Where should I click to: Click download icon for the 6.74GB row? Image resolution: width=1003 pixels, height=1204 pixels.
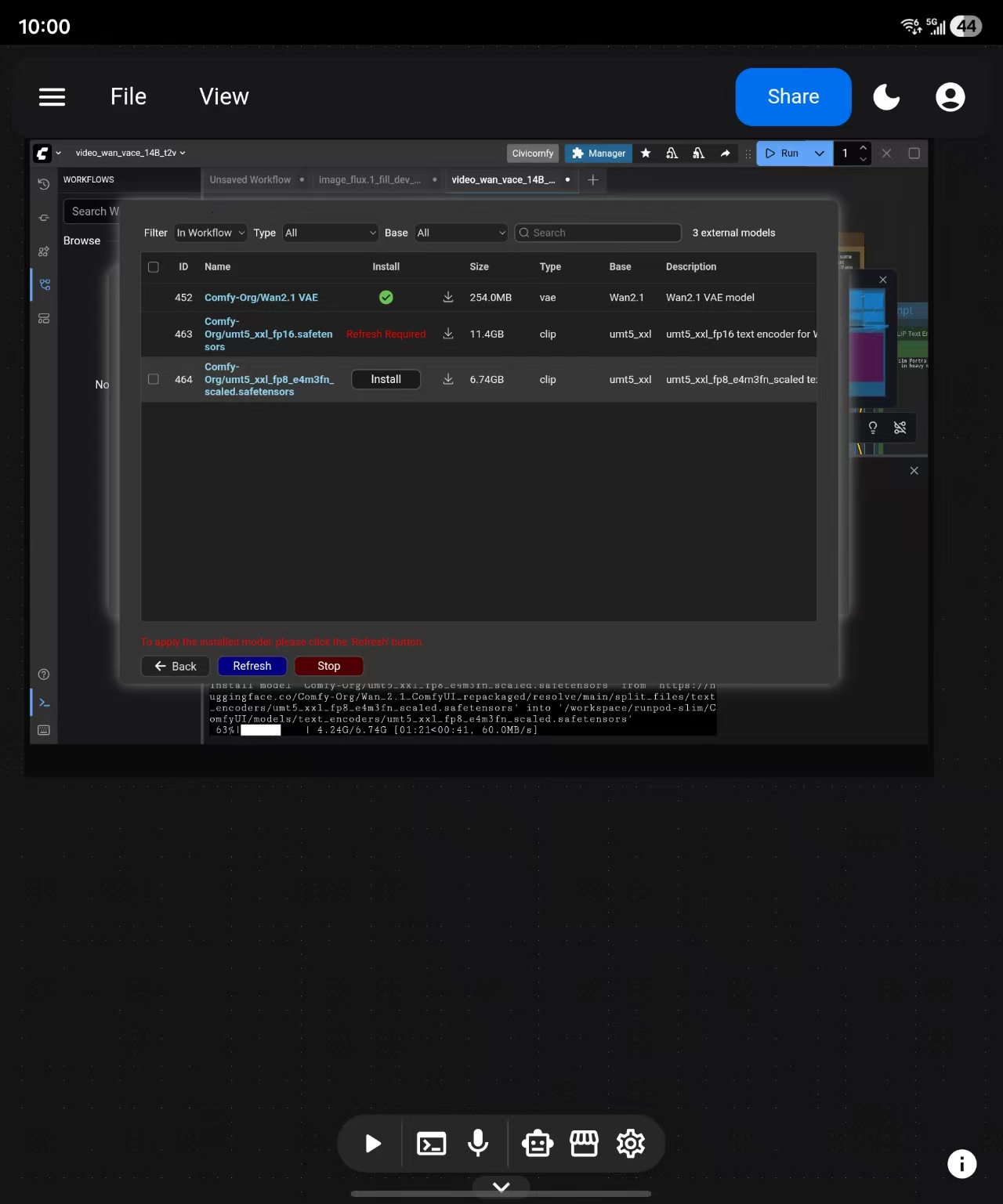coord(448,379)
